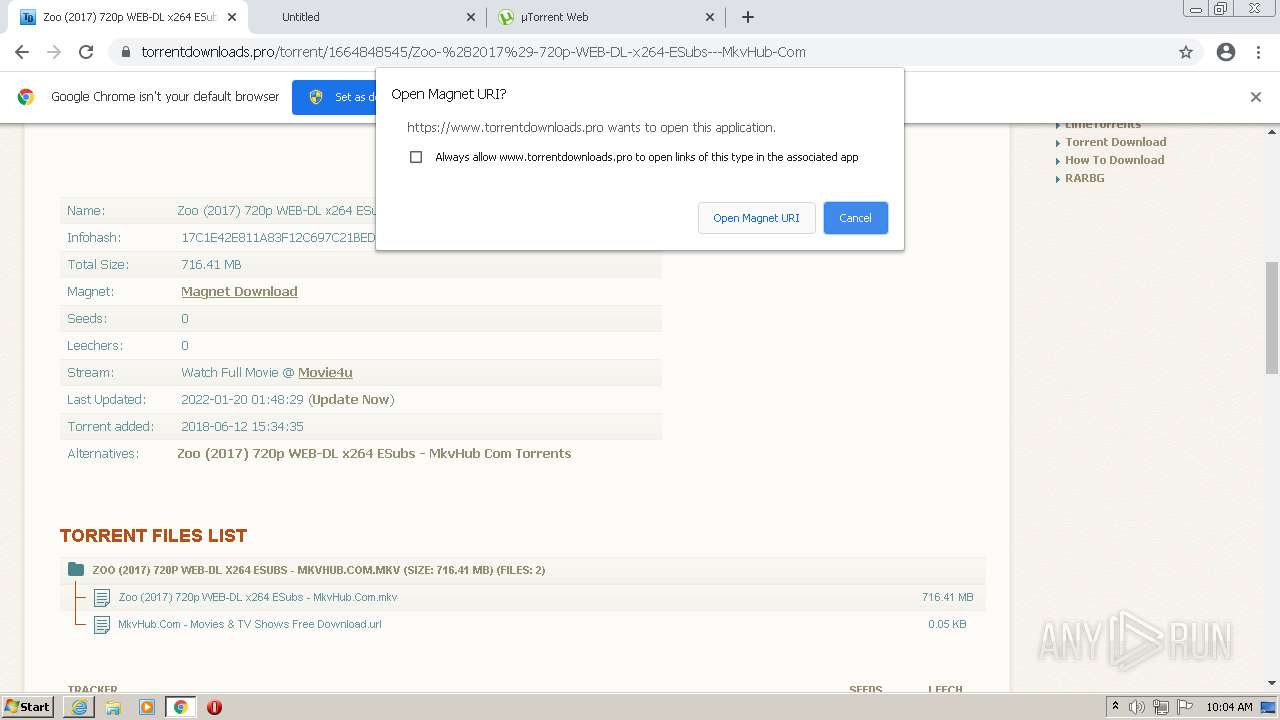Open Chrome three-dot menu

tap(1259, 52)
